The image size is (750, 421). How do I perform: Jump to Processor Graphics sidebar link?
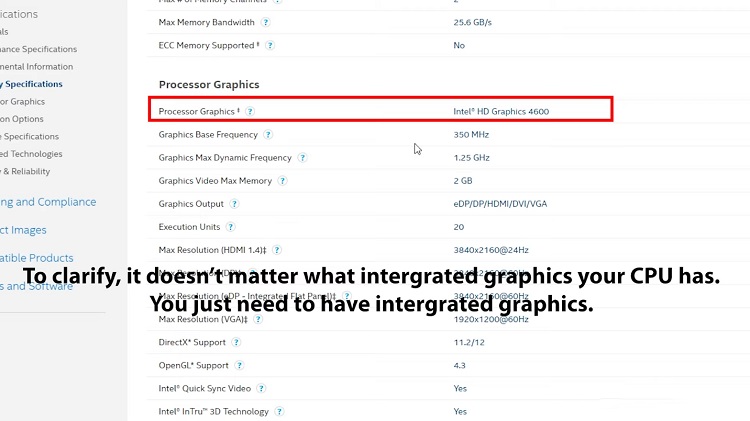[x=22, y=101]
